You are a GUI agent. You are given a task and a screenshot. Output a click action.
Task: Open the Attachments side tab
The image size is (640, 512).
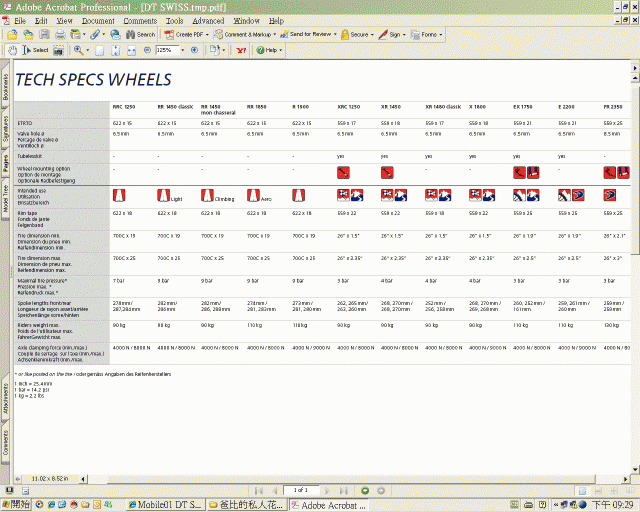[x=6, y=397]
